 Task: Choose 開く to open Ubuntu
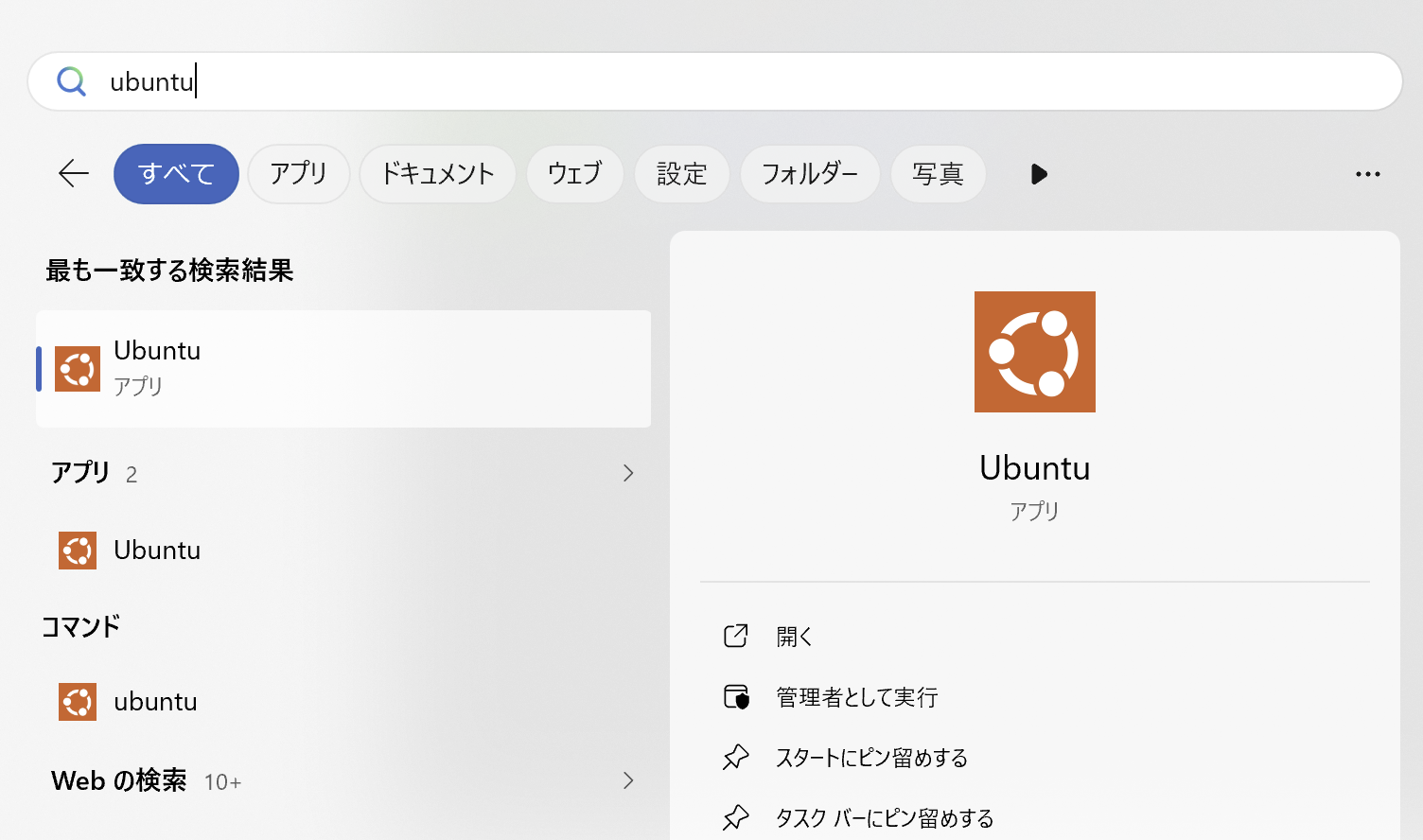pyautogui.click(x=795, y=637)
